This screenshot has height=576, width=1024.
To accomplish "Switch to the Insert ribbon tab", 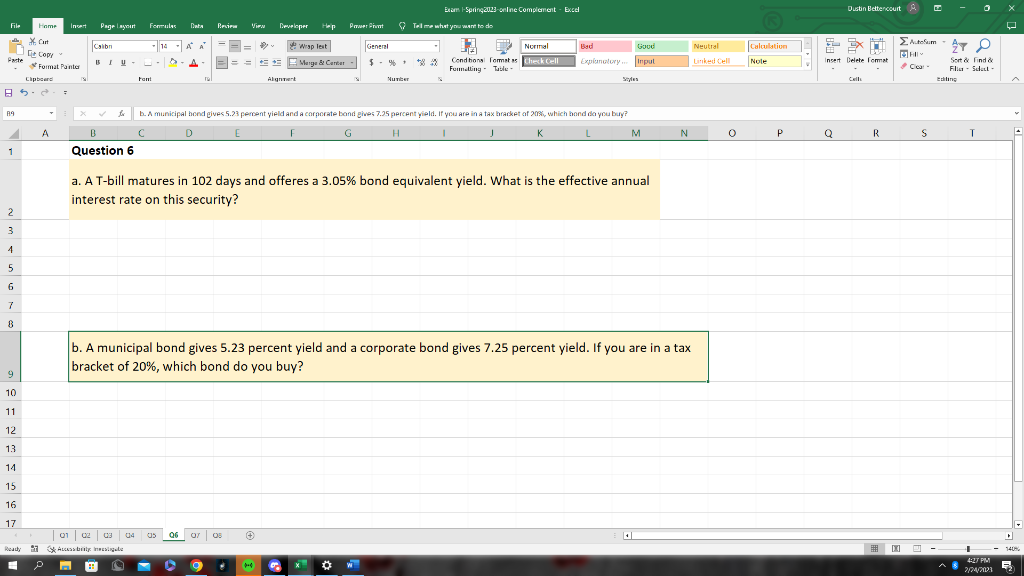I will tap(78, 26).
